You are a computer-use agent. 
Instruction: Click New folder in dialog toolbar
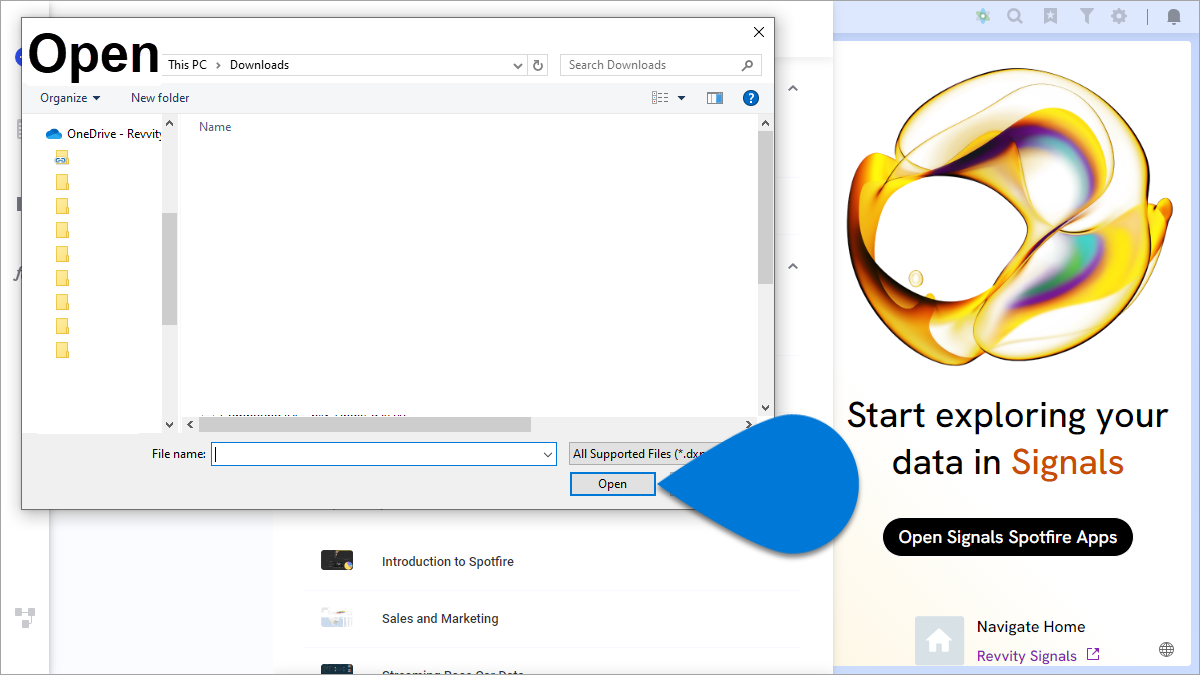[160, 98]
